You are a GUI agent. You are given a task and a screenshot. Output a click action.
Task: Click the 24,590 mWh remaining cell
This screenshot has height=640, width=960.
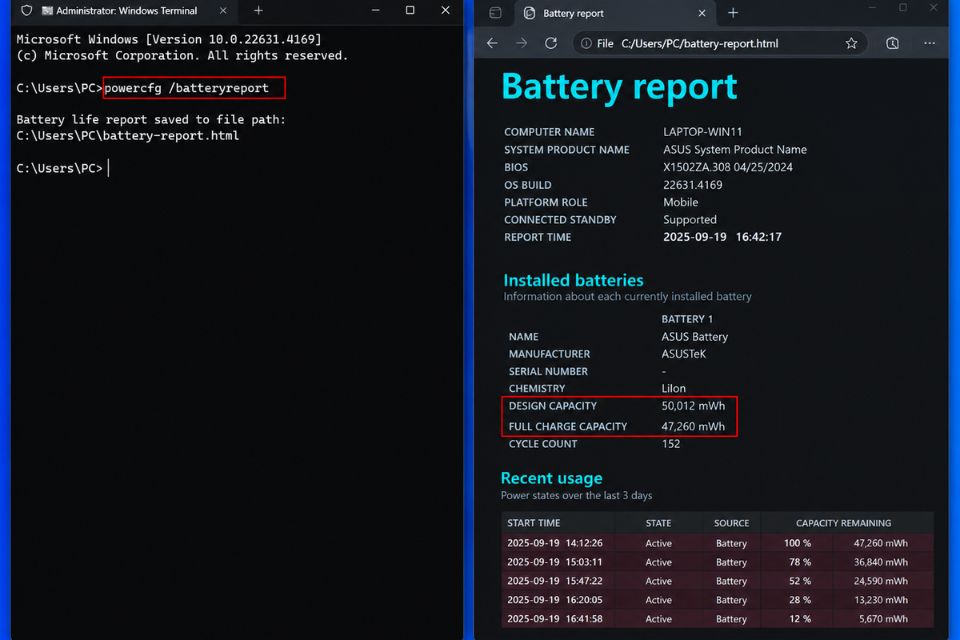(x=880, y=581)
